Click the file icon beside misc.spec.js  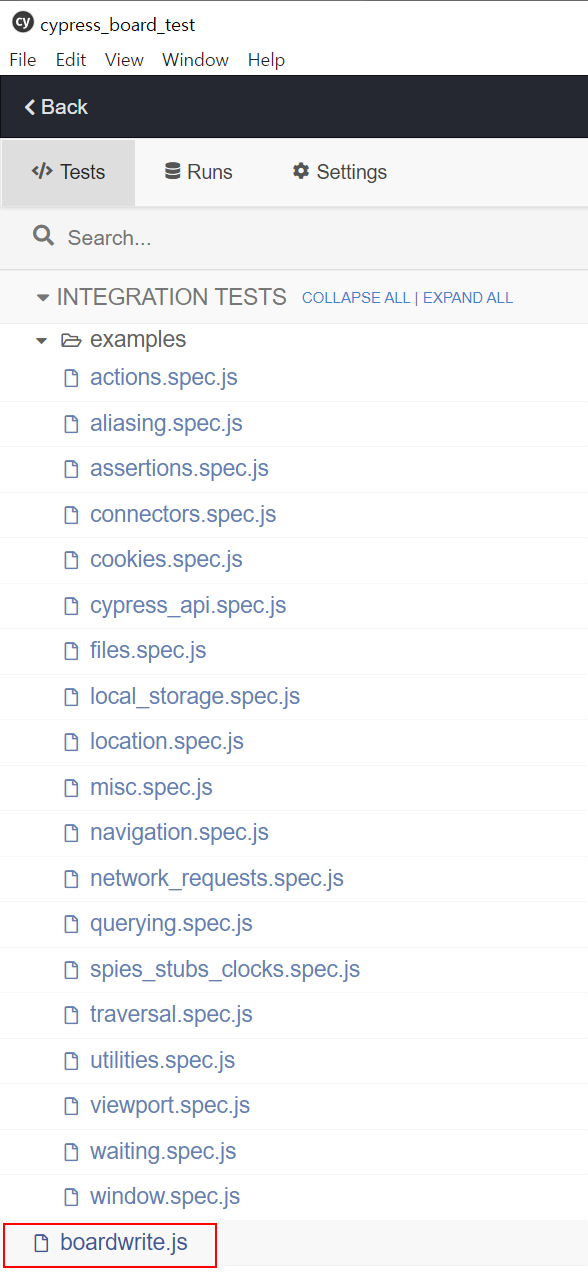71,788
